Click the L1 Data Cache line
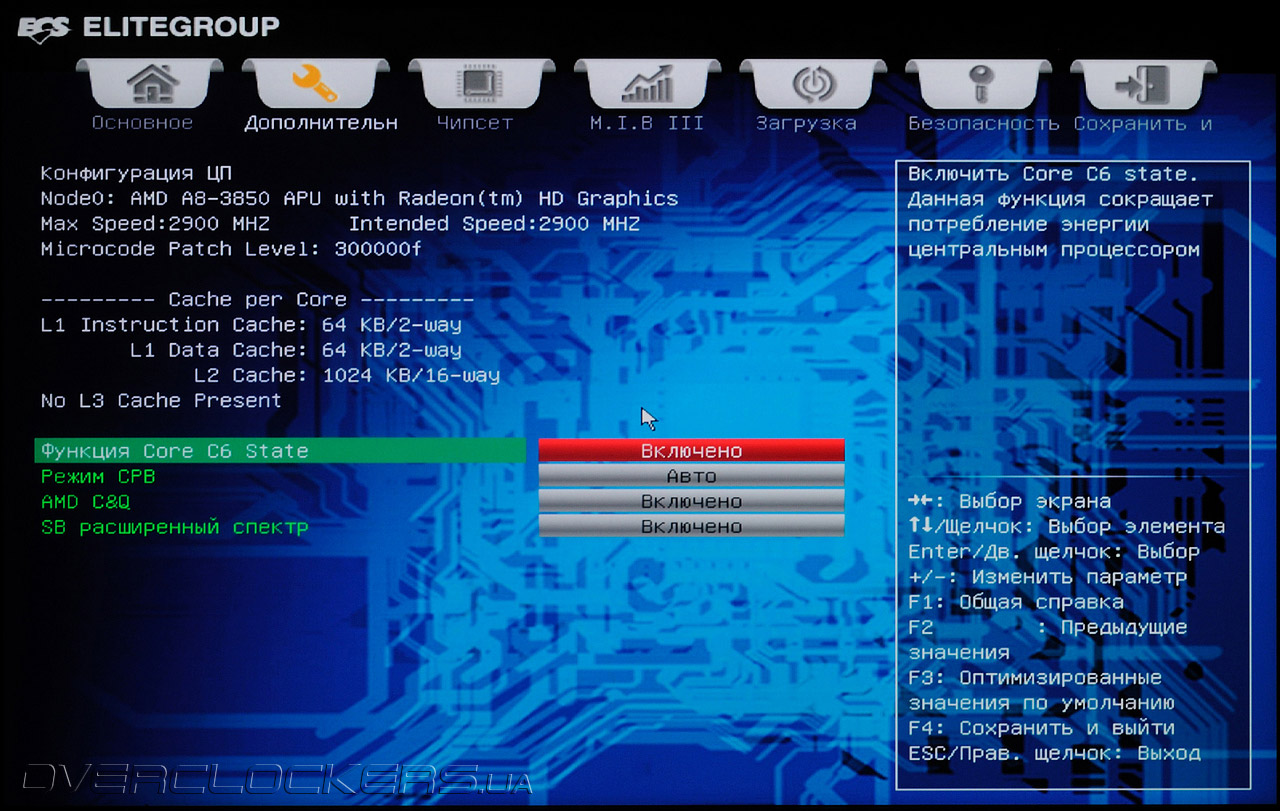This screenshot has height=811, width=1280. coord(296,350)
